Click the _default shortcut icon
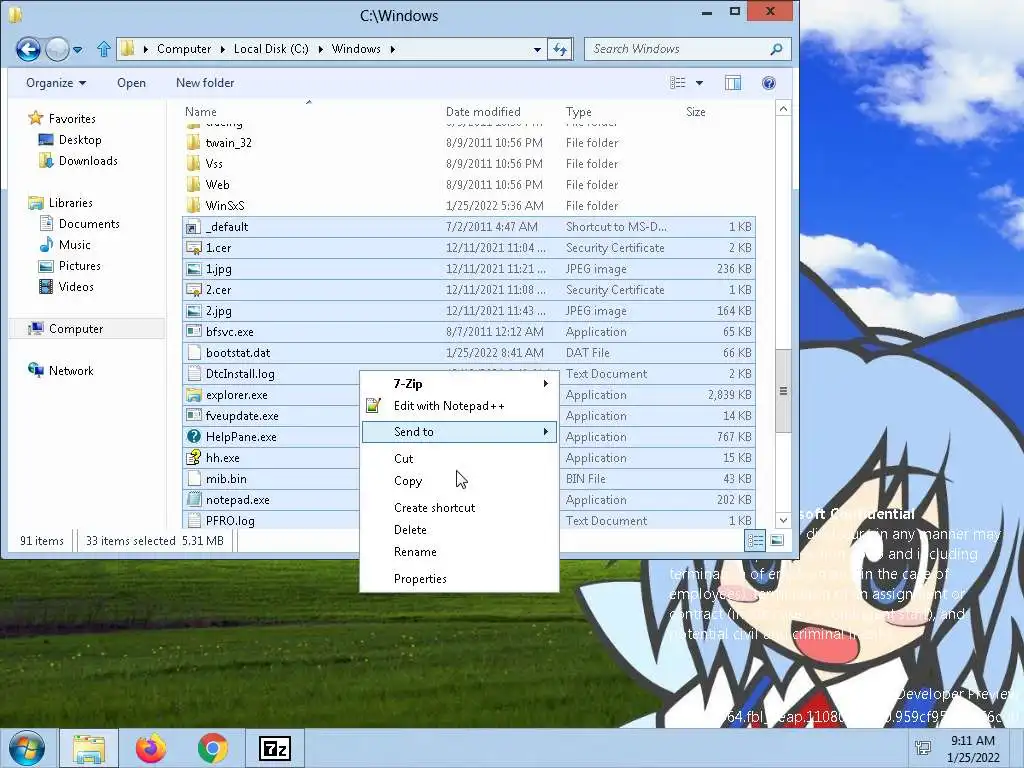 pos(193,227)
